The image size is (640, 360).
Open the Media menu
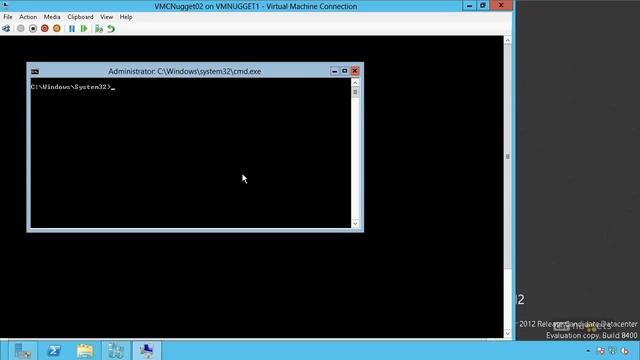click(52, 17)
